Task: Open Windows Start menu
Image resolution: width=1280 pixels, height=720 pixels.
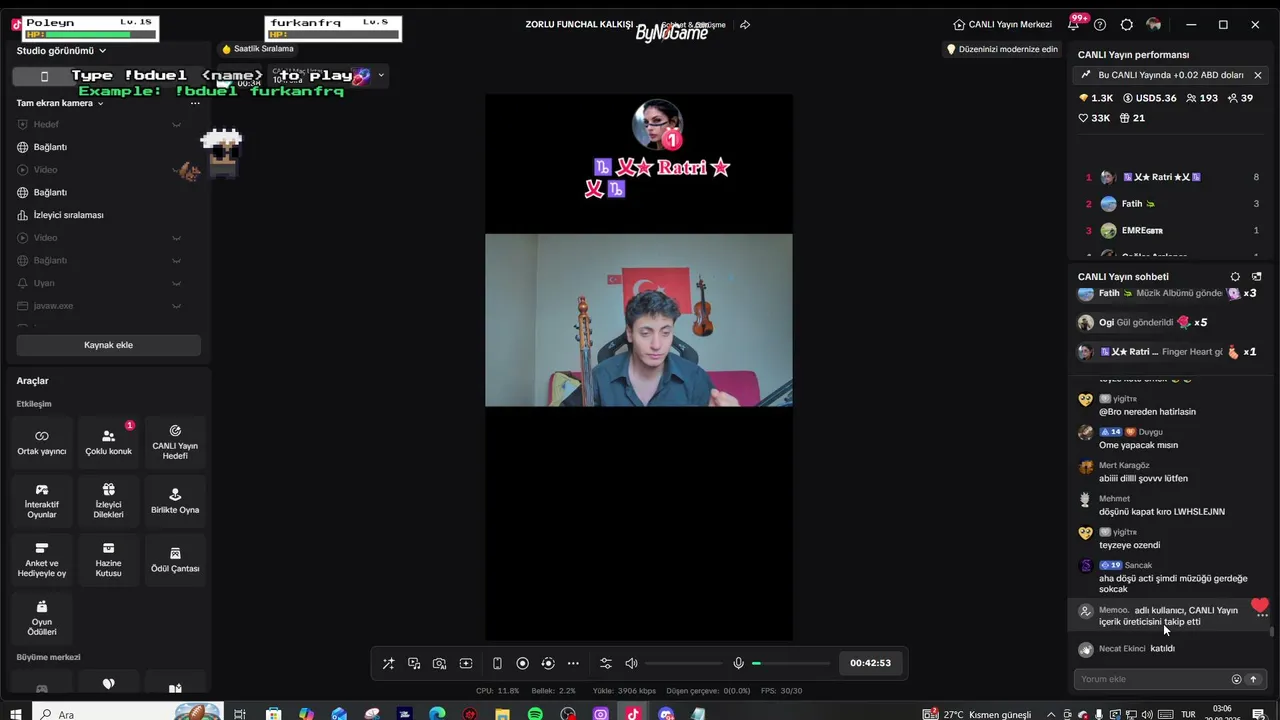Action: coord(15,714)
